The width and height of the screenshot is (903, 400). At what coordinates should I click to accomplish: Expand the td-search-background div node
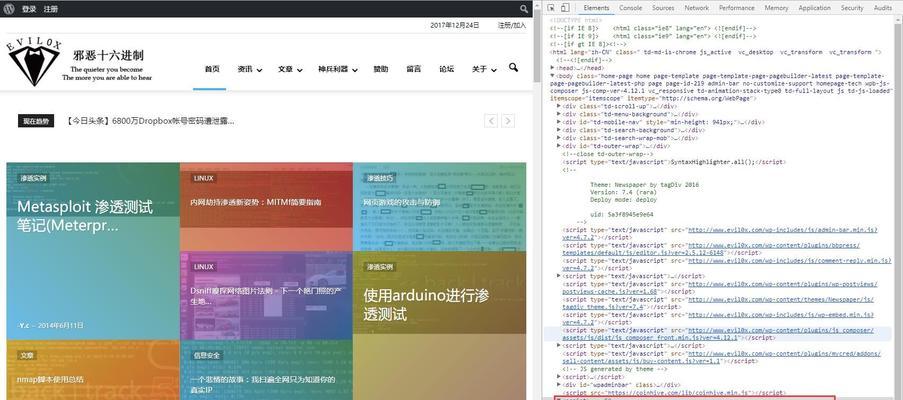[559, 130]
